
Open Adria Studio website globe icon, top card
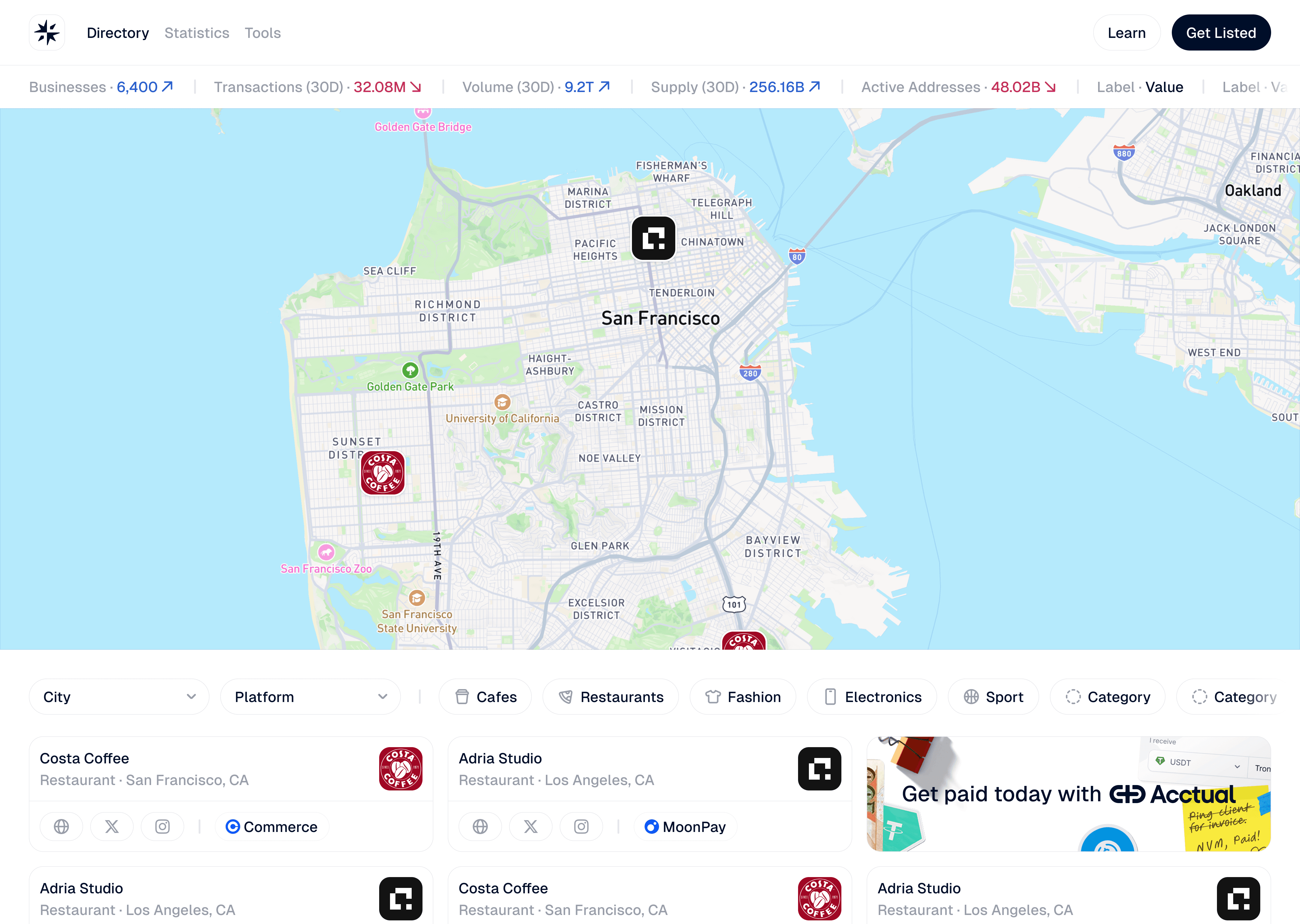tap(480, 826)
